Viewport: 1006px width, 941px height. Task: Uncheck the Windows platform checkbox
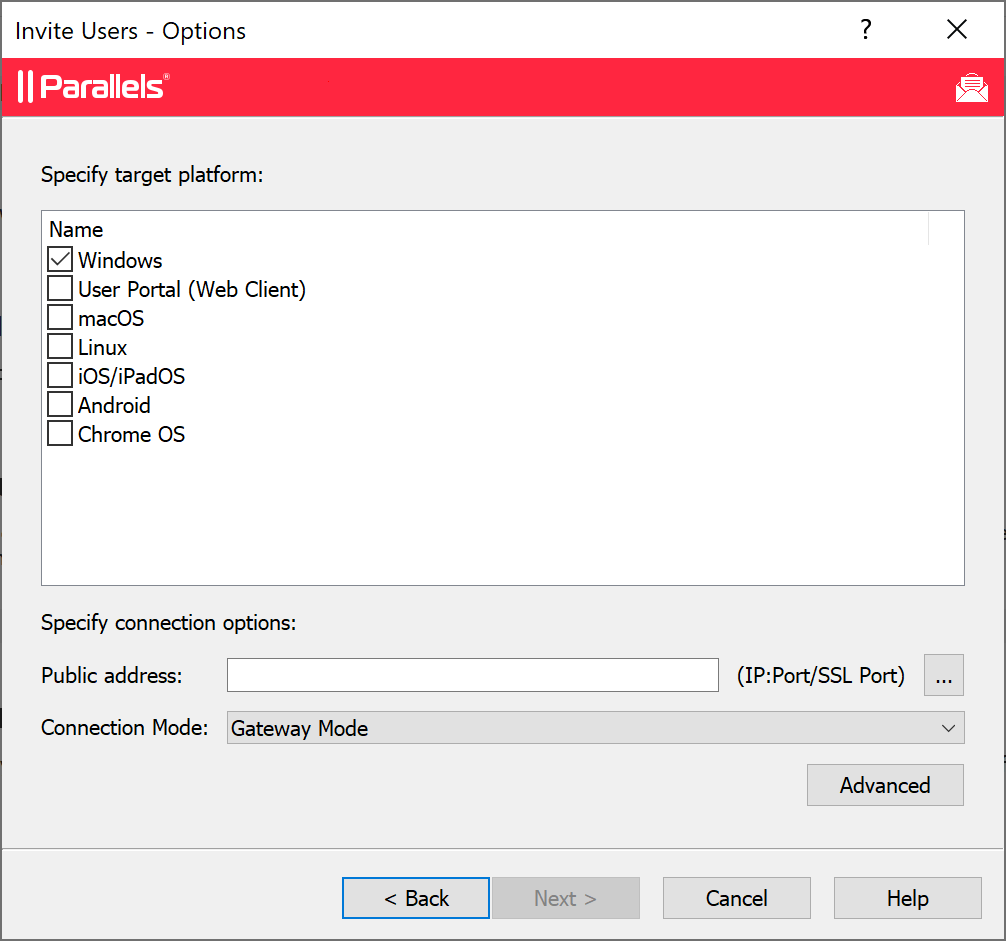(60, 260)
